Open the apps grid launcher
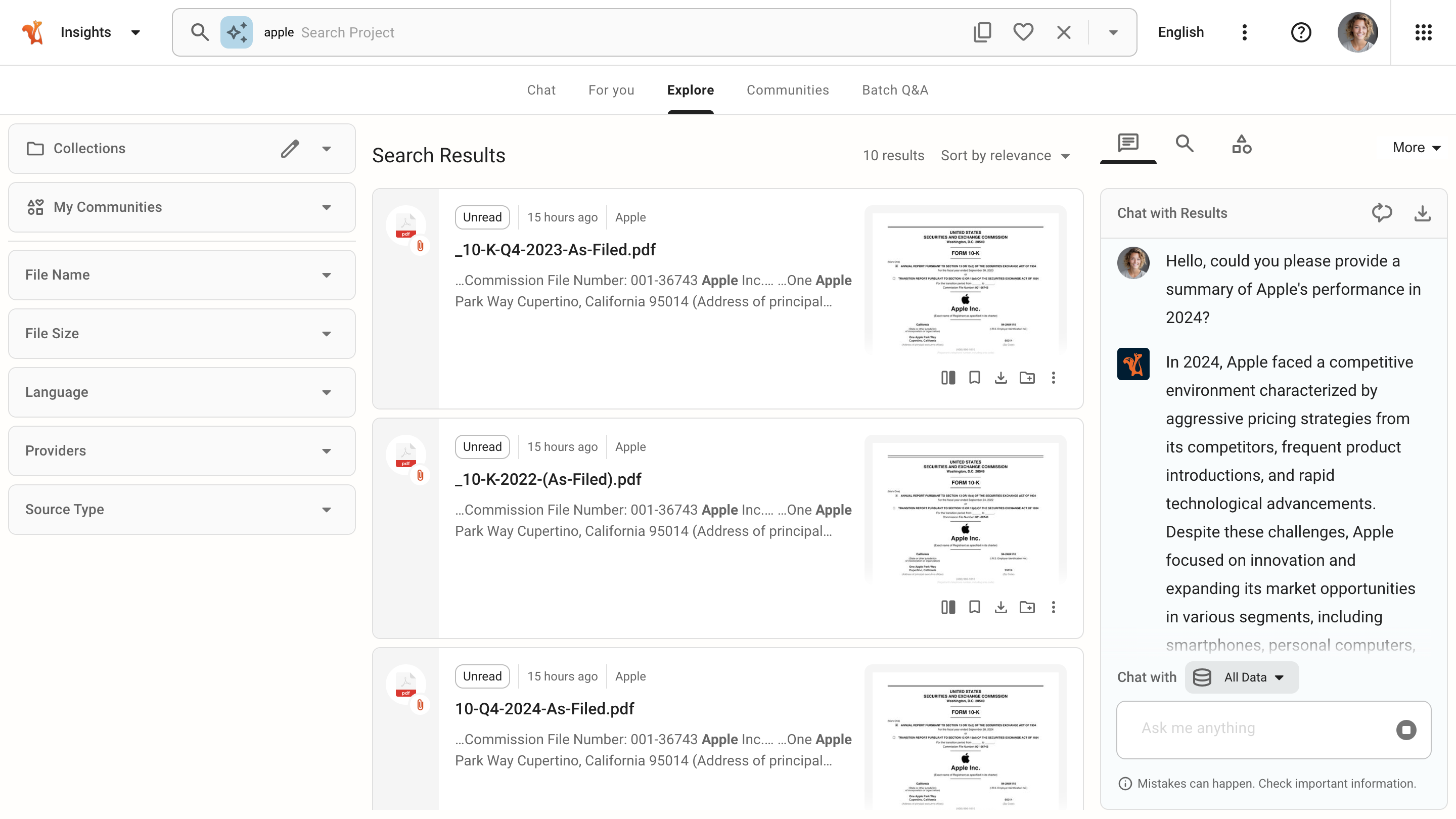The image size is (1456, 819). coord(1423,32)
